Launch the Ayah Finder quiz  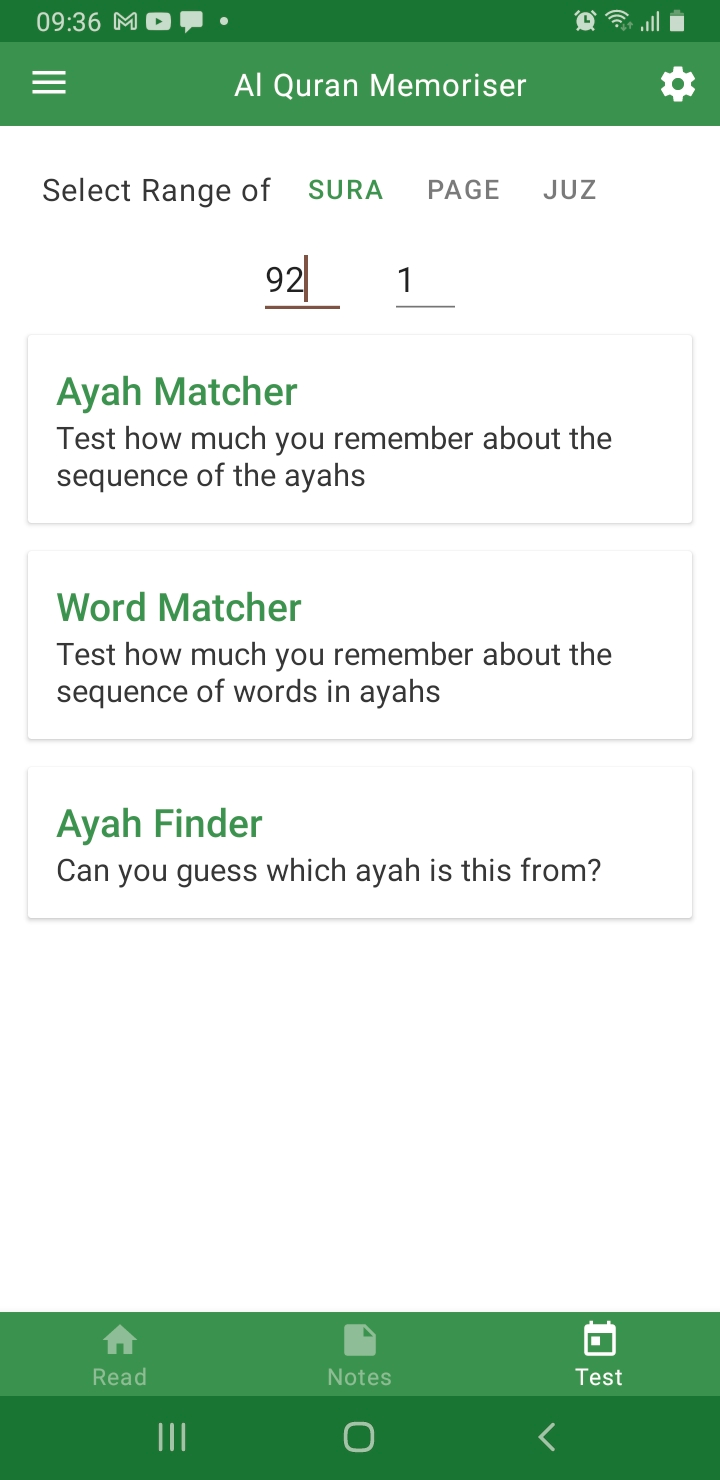tap(360, 843)
